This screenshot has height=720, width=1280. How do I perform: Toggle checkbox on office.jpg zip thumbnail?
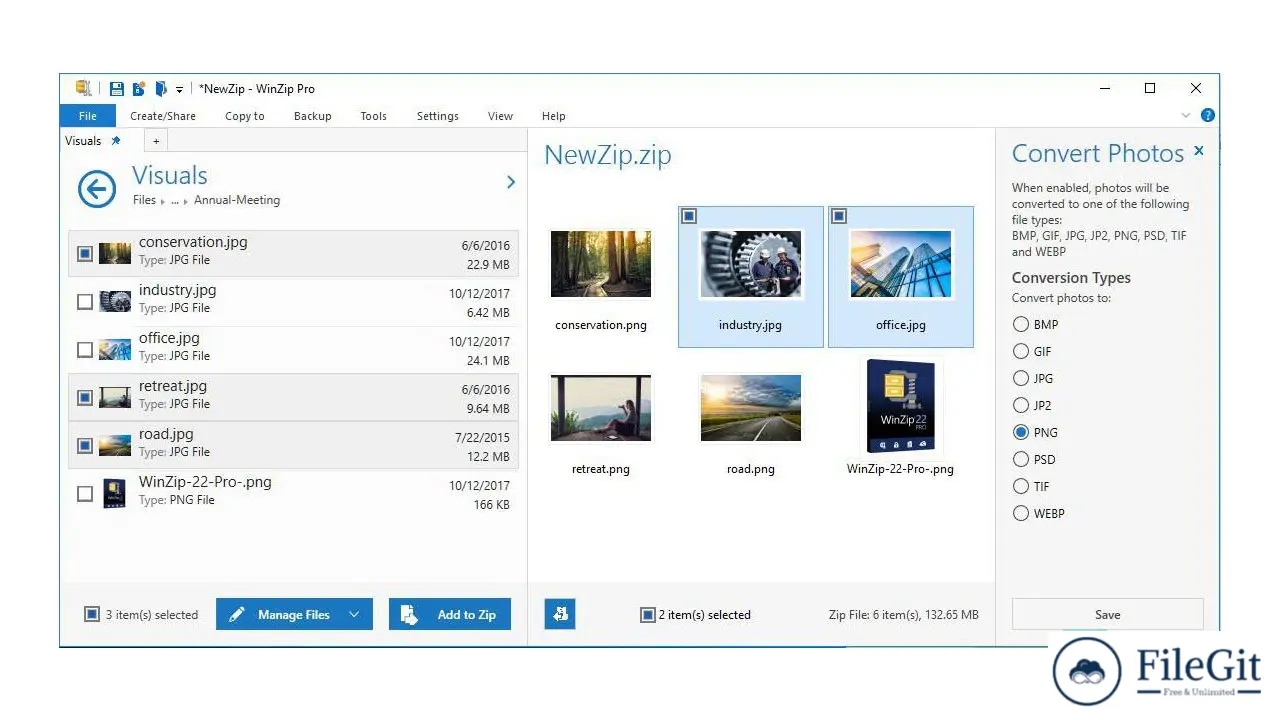(x=839, y=216)
